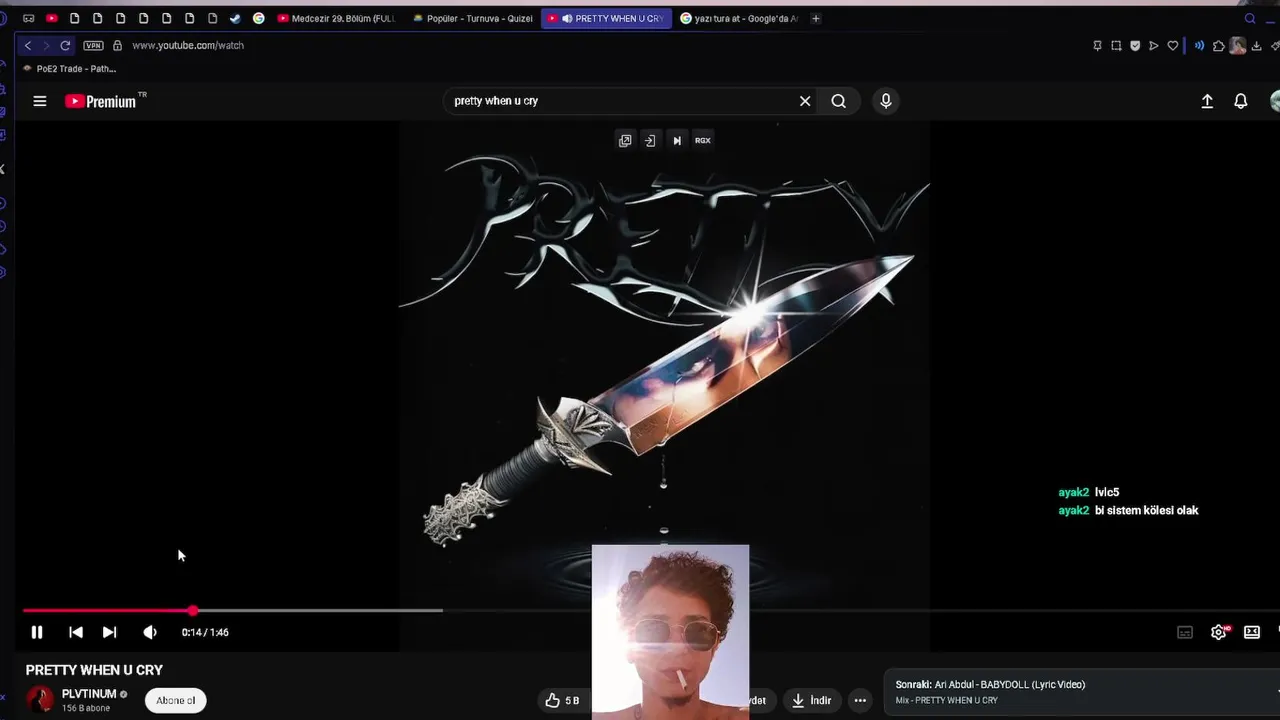Open the Popüler - Turnuva - Quizel tab
Screen dimensions: 1280x720
pos(471,18)
